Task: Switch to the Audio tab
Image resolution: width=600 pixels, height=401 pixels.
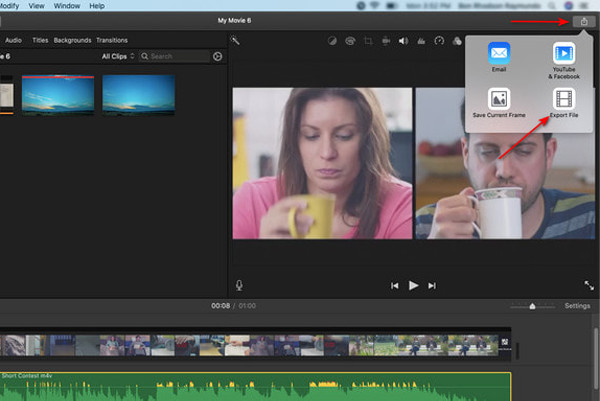Action: 13,40
